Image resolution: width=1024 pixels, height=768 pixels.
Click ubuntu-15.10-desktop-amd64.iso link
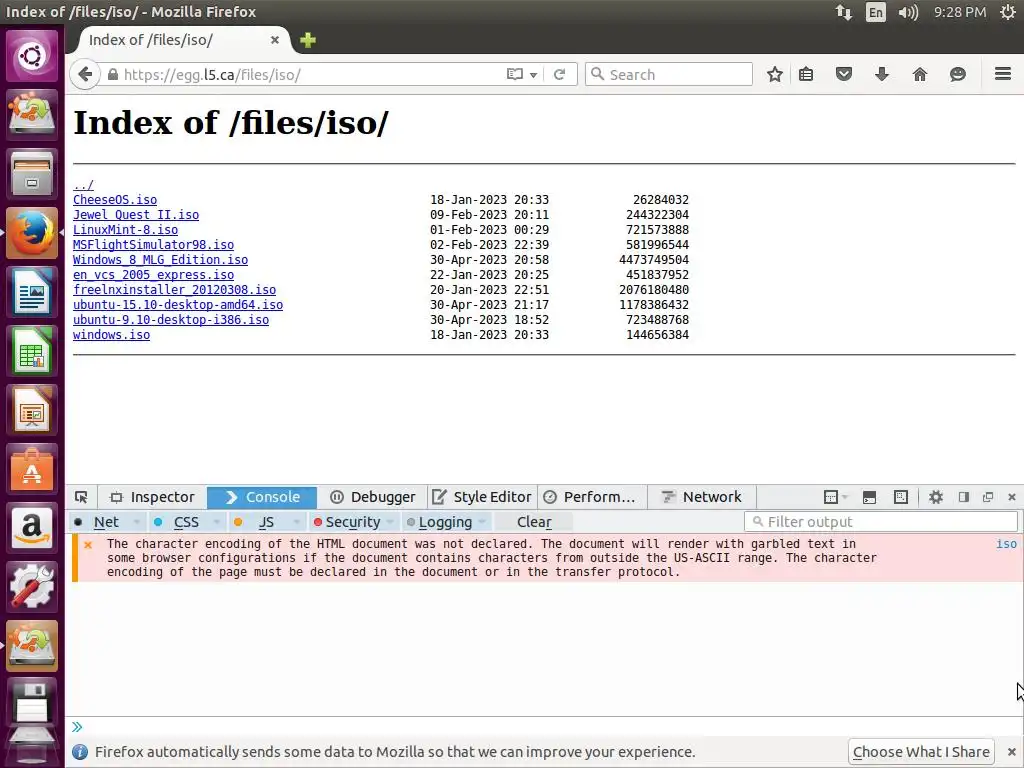pyautogui.click(x=178, y=305)
